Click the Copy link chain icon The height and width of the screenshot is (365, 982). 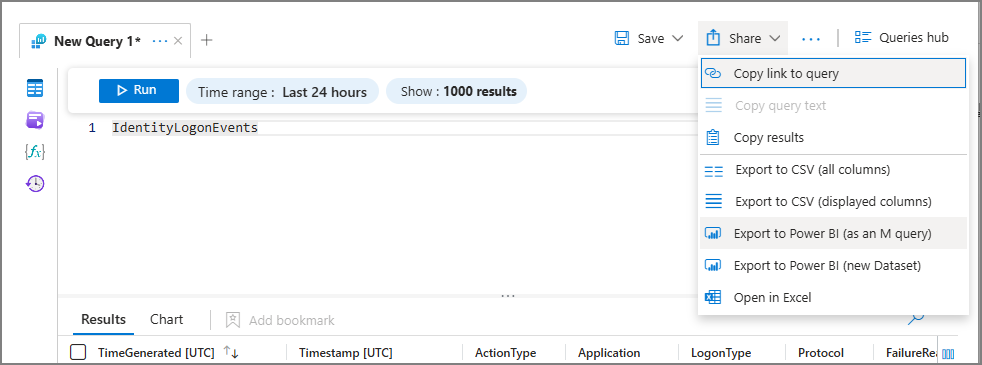point(713,73)
